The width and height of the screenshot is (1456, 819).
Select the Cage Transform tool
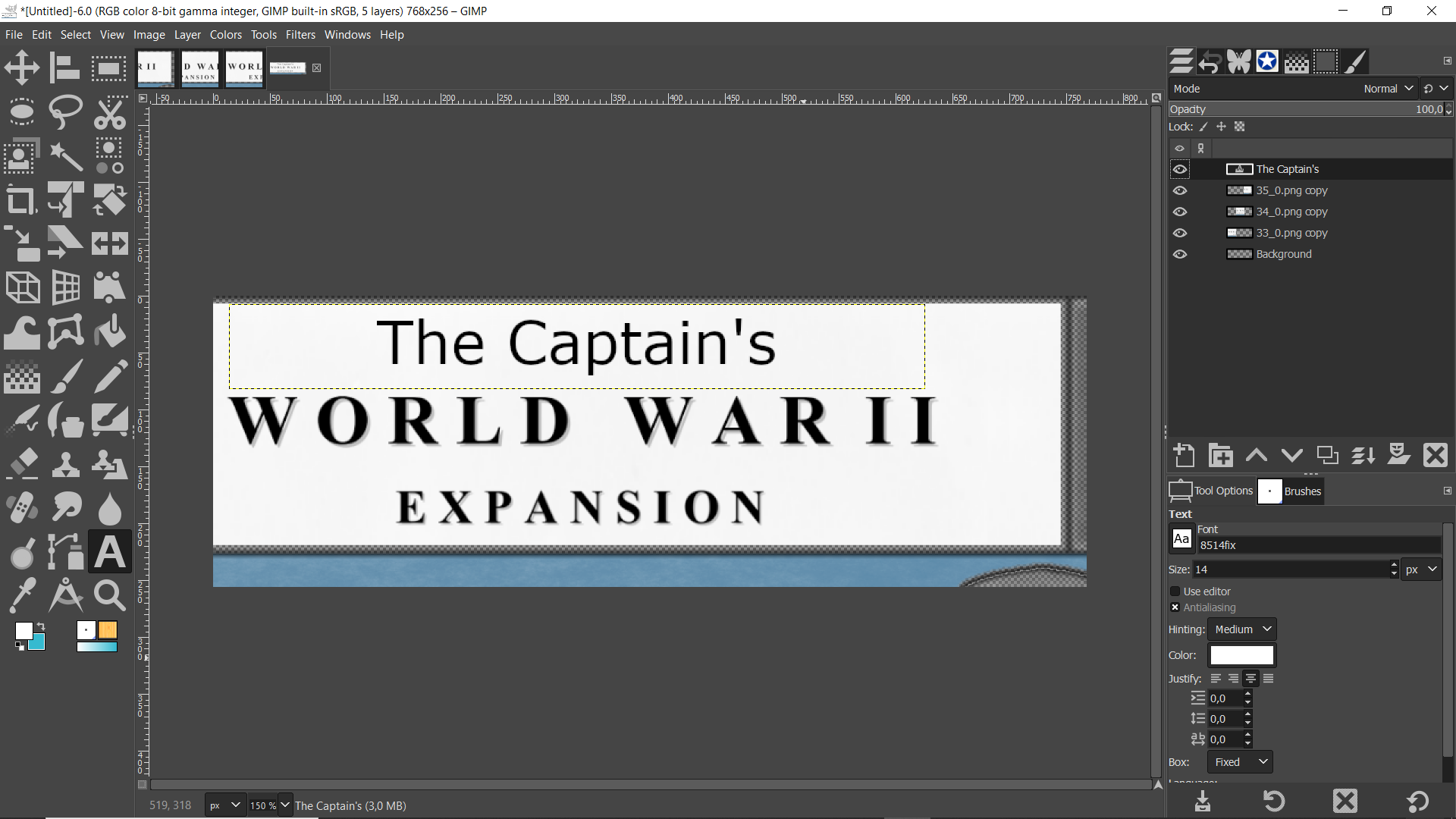(65, 332)
